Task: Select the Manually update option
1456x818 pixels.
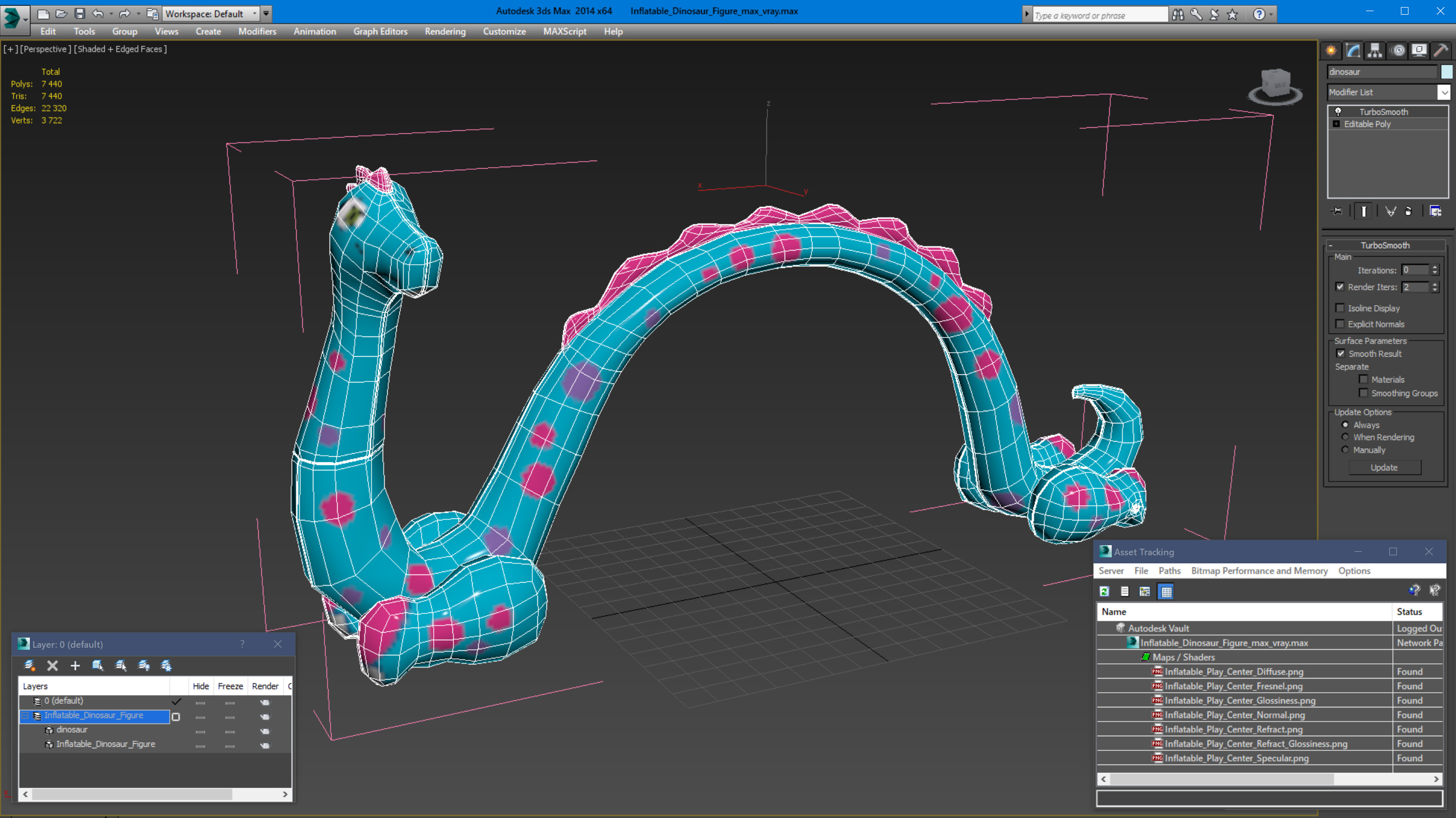Action: (x=1345, y=450)
